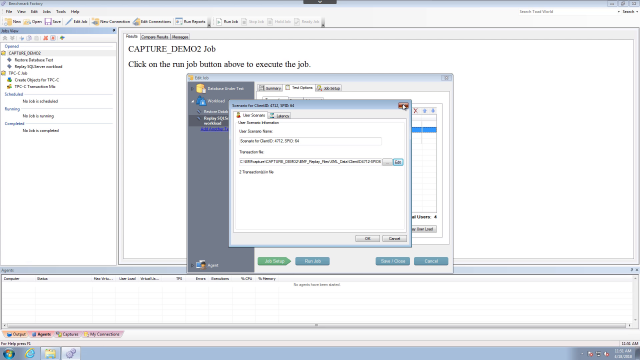Click Cancel in the Scenario dialog
This screenshot has width=640, height=360.
[x=394, y=238]
